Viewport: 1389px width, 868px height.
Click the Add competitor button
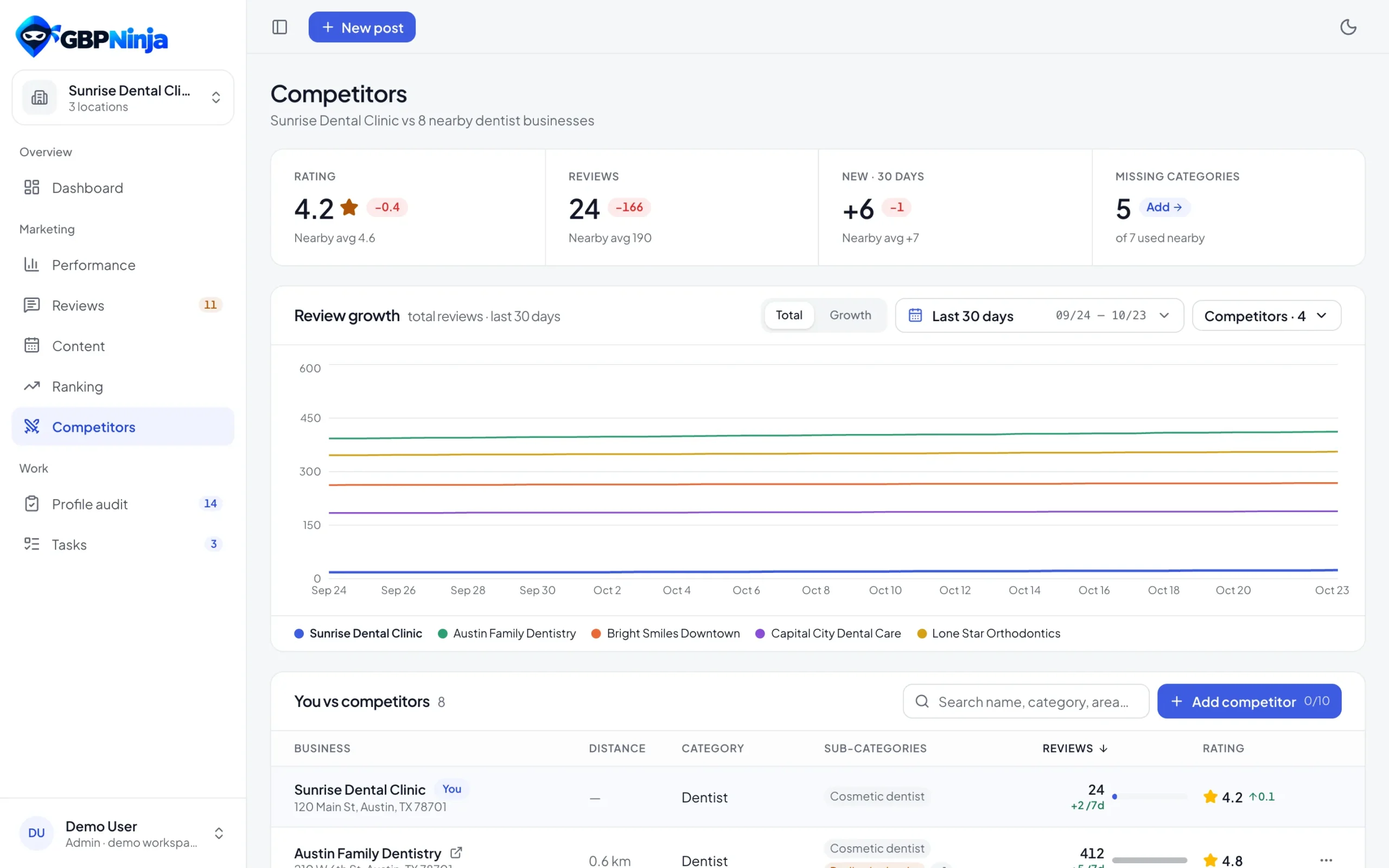[x=1249, y=701]
